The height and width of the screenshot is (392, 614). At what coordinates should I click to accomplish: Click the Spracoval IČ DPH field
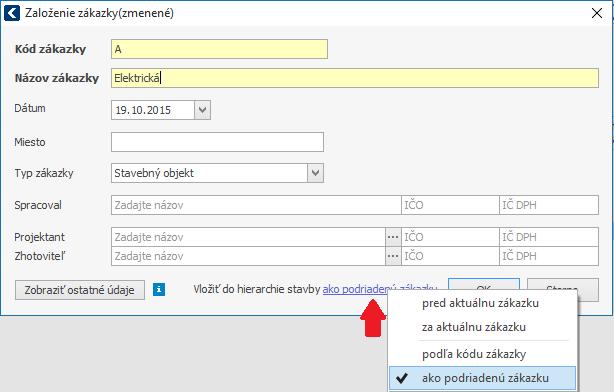(549, 205)
